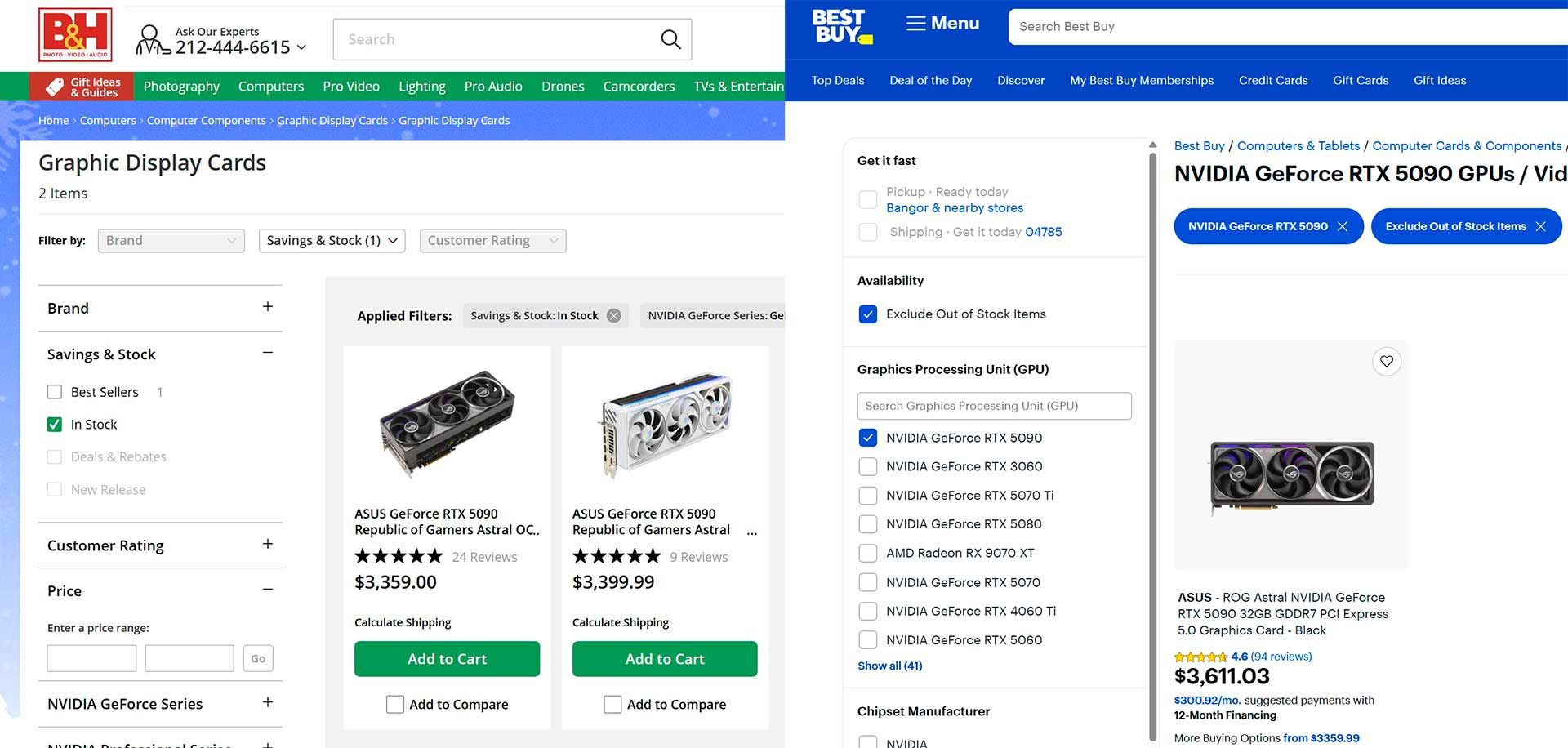Enable the NVIDIA GeForce RTX 5080 checkbox
Screen dimensions: 1568x748
point(868,524)
